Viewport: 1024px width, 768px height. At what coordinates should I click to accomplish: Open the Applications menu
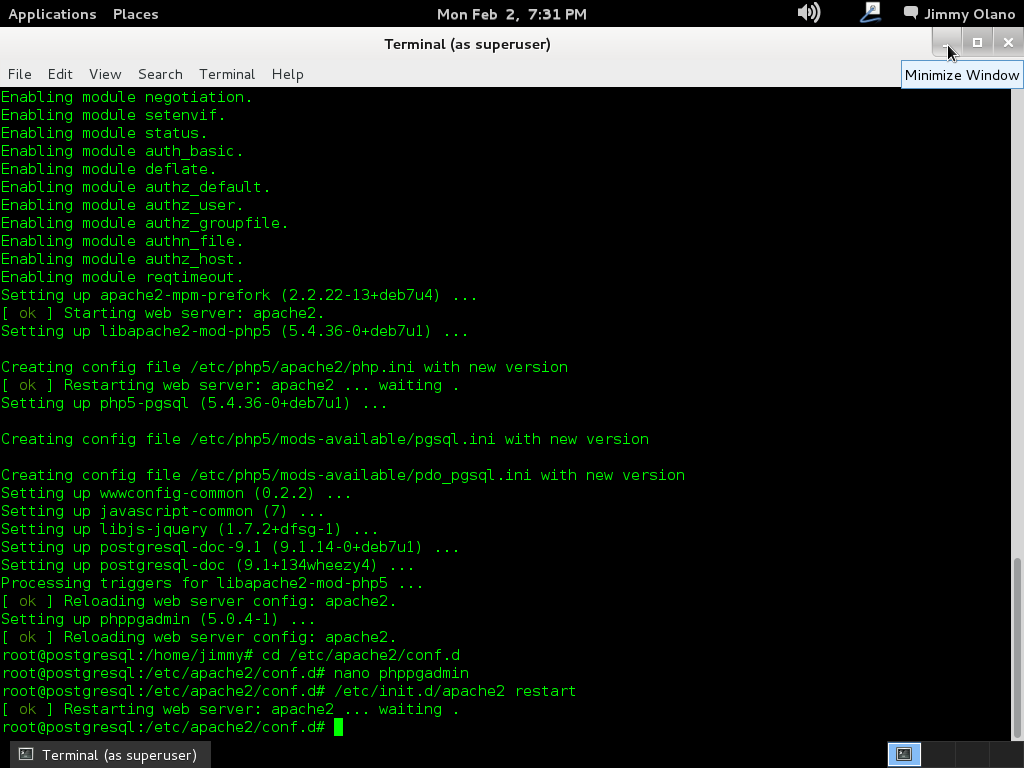(52, 14)
